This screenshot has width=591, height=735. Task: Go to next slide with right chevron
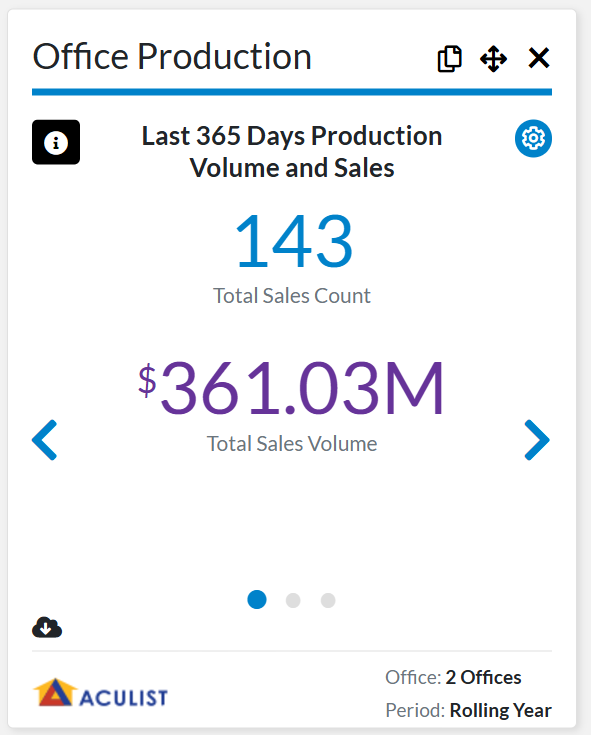(537, 440)
